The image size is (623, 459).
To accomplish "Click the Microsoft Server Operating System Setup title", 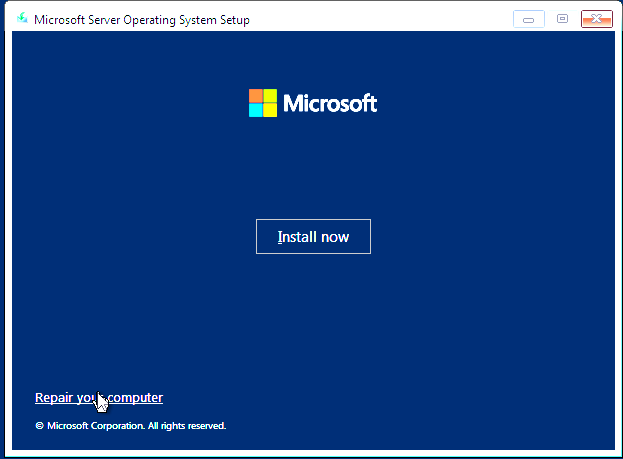I will (142, 20).
